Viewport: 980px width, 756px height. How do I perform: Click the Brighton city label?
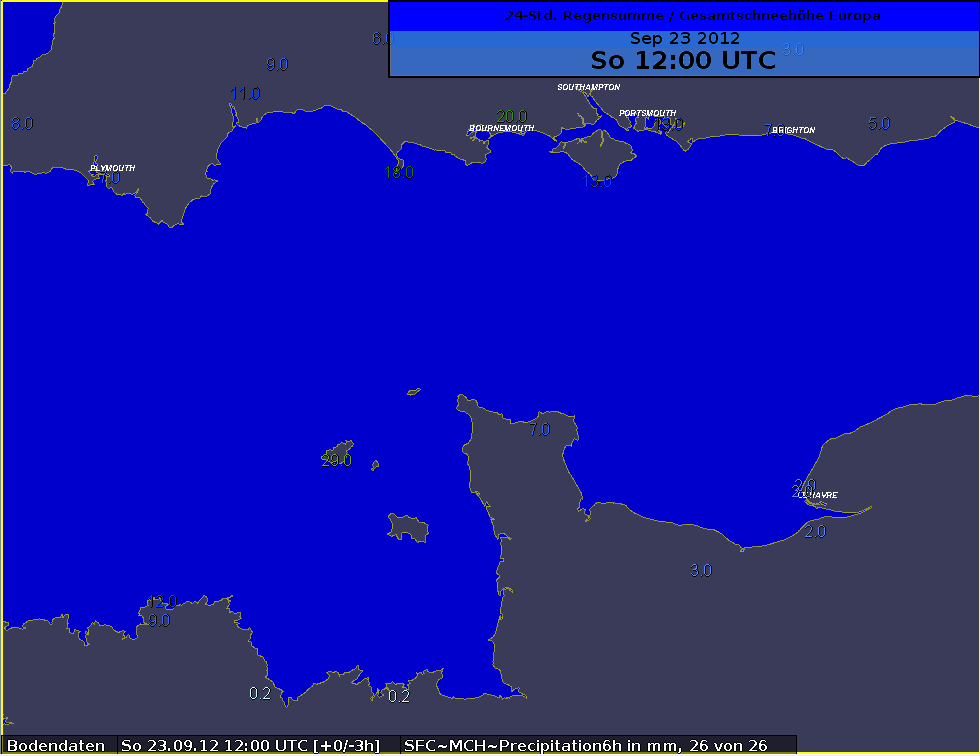794,130
